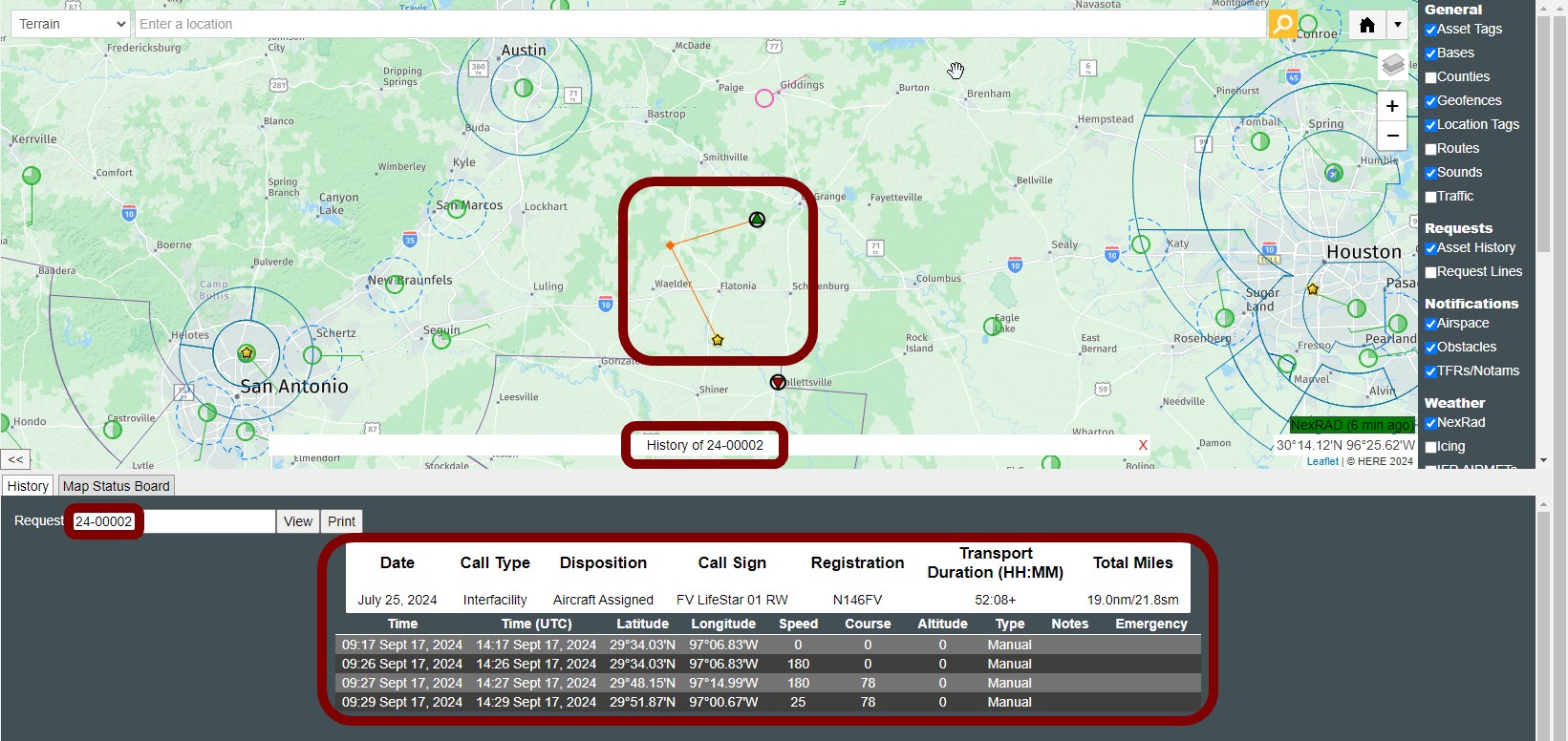This screenshot has height=741, width=1568.
Task: Click the sidebar scrollbar up arrow
Action: tap(1543, 8)
